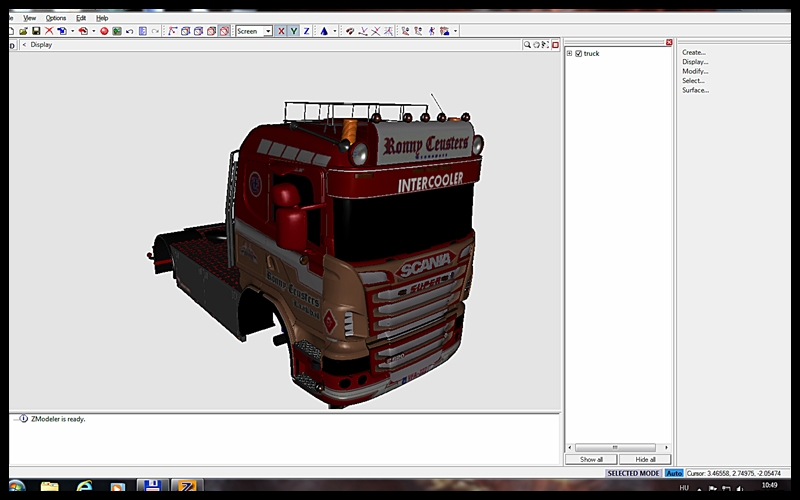This screenshot has height=500, width=800.
Task: Click the crossed axes helper icon
Action: pyautogui.click(x=376, y=31)
